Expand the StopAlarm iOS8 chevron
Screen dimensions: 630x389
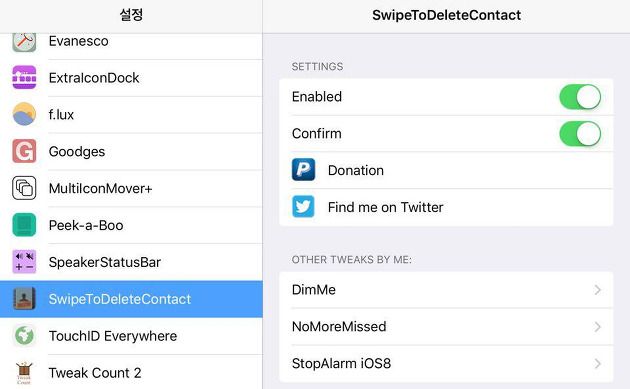[598, 364]
